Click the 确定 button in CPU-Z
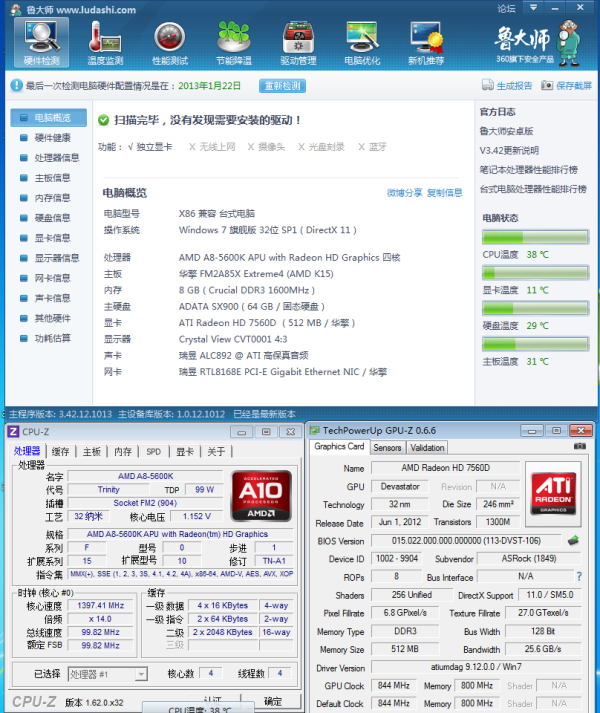 click(273, 701)
